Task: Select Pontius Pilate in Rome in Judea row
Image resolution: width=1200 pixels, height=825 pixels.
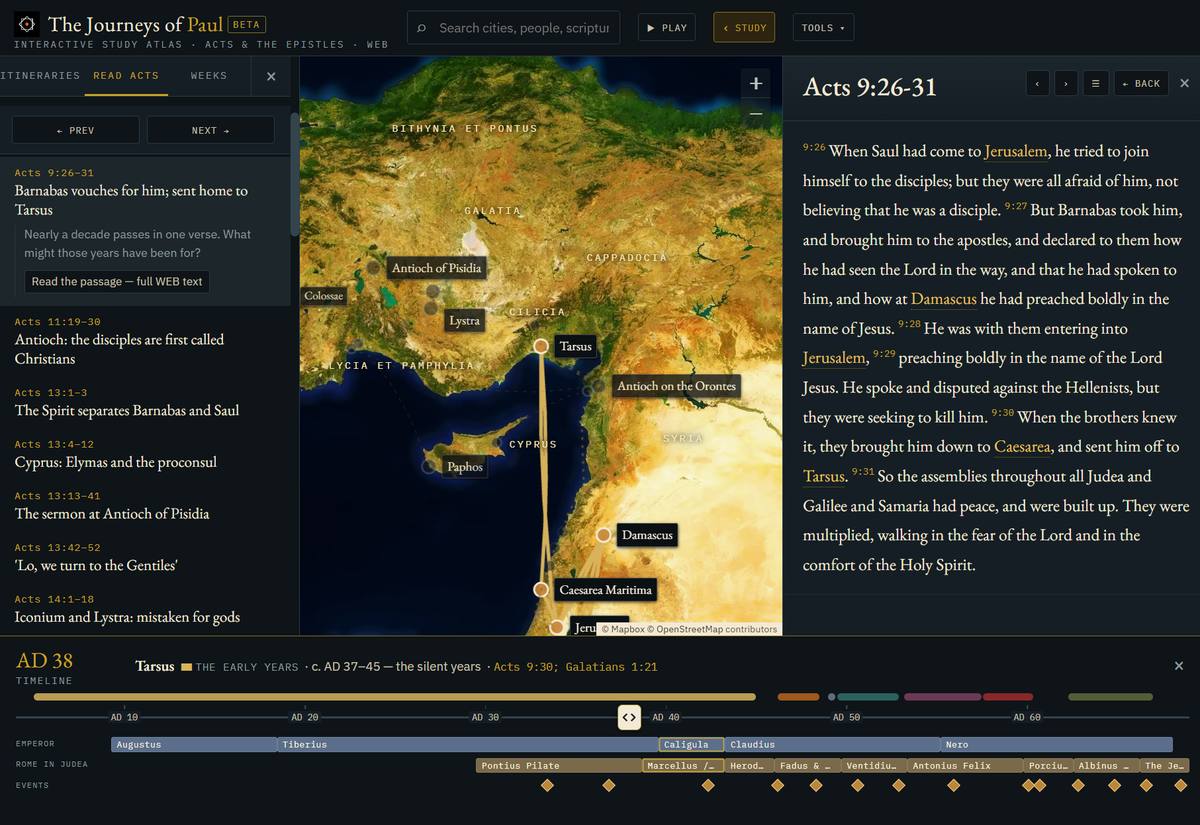Action: pyautogui.click(x=558, y=766)
